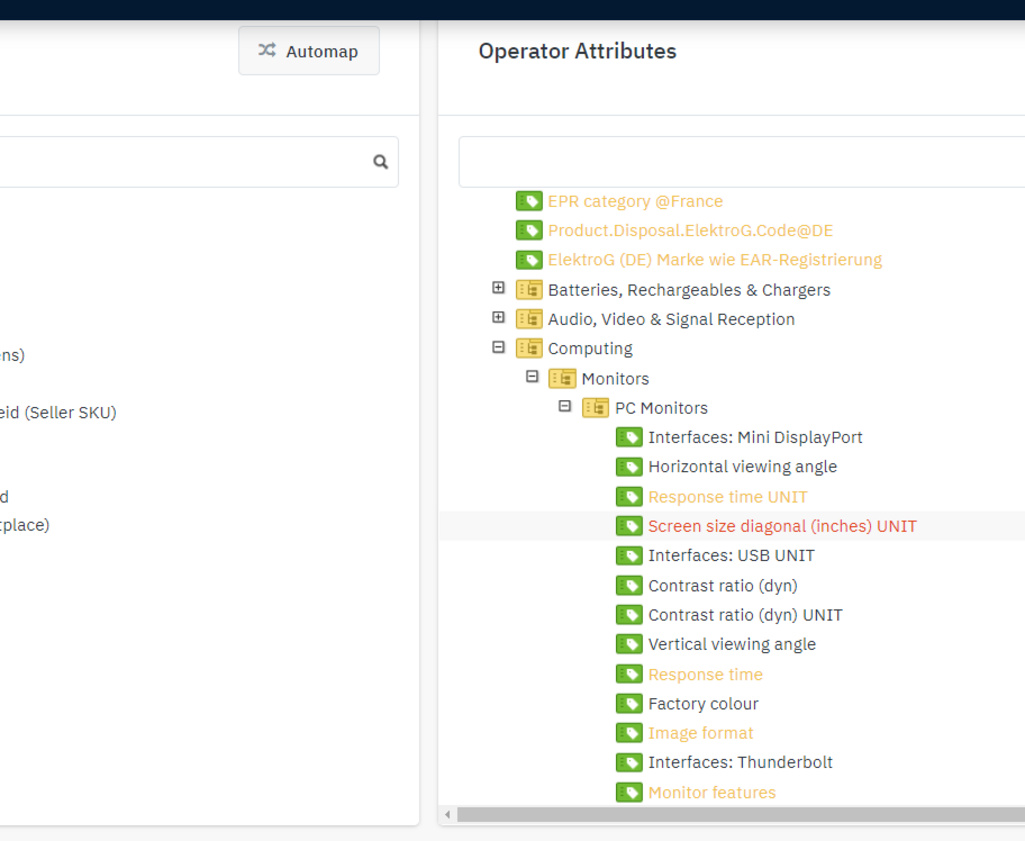This screenshot has width=1025, height=841.
Task: Click tag icon for Horizontal viewing angle
Action: [x=629, y=467]
